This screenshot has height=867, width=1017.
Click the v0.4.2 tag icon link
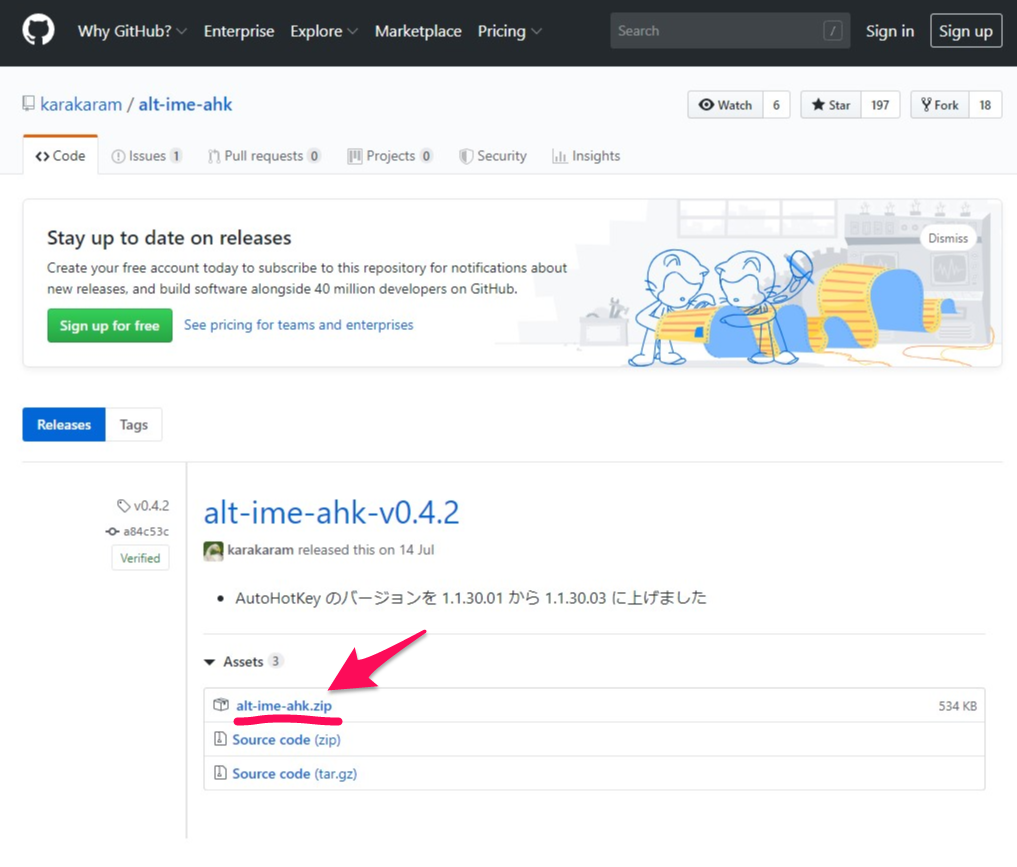143,506
